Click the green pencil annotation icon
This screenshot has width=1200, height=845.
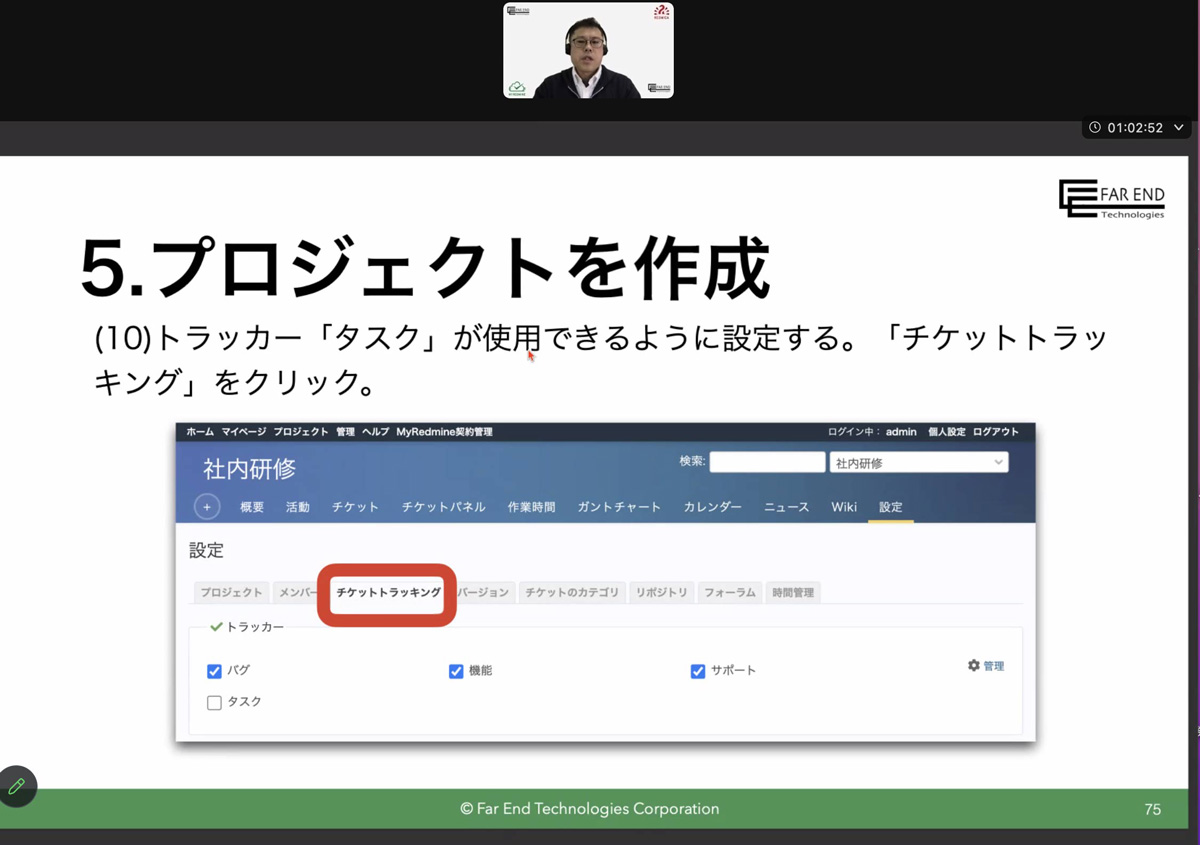[x=17, y=786]
